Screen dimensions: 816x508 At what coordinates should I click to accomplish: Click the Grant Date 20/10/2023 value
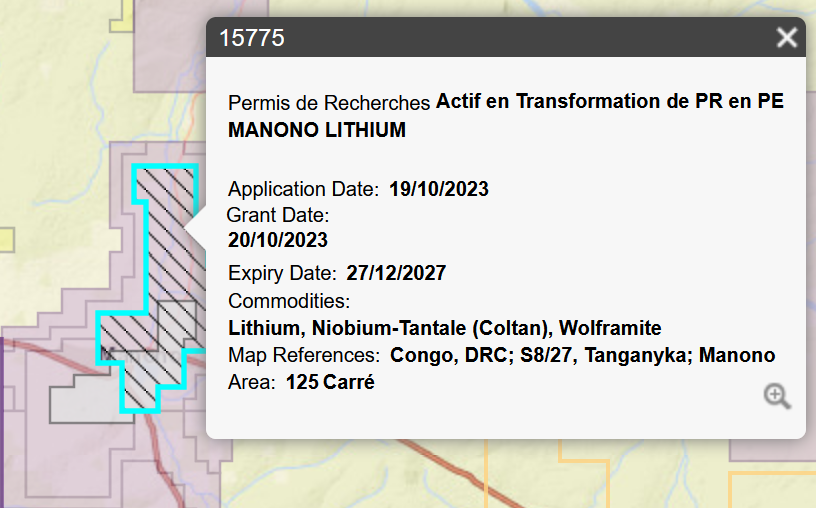point(278,240)
